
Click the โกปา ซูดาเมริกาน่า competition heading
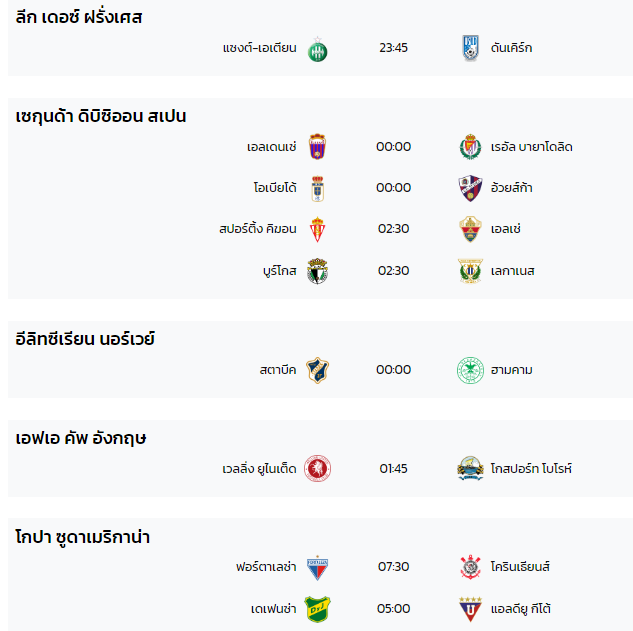click(83, 537)
